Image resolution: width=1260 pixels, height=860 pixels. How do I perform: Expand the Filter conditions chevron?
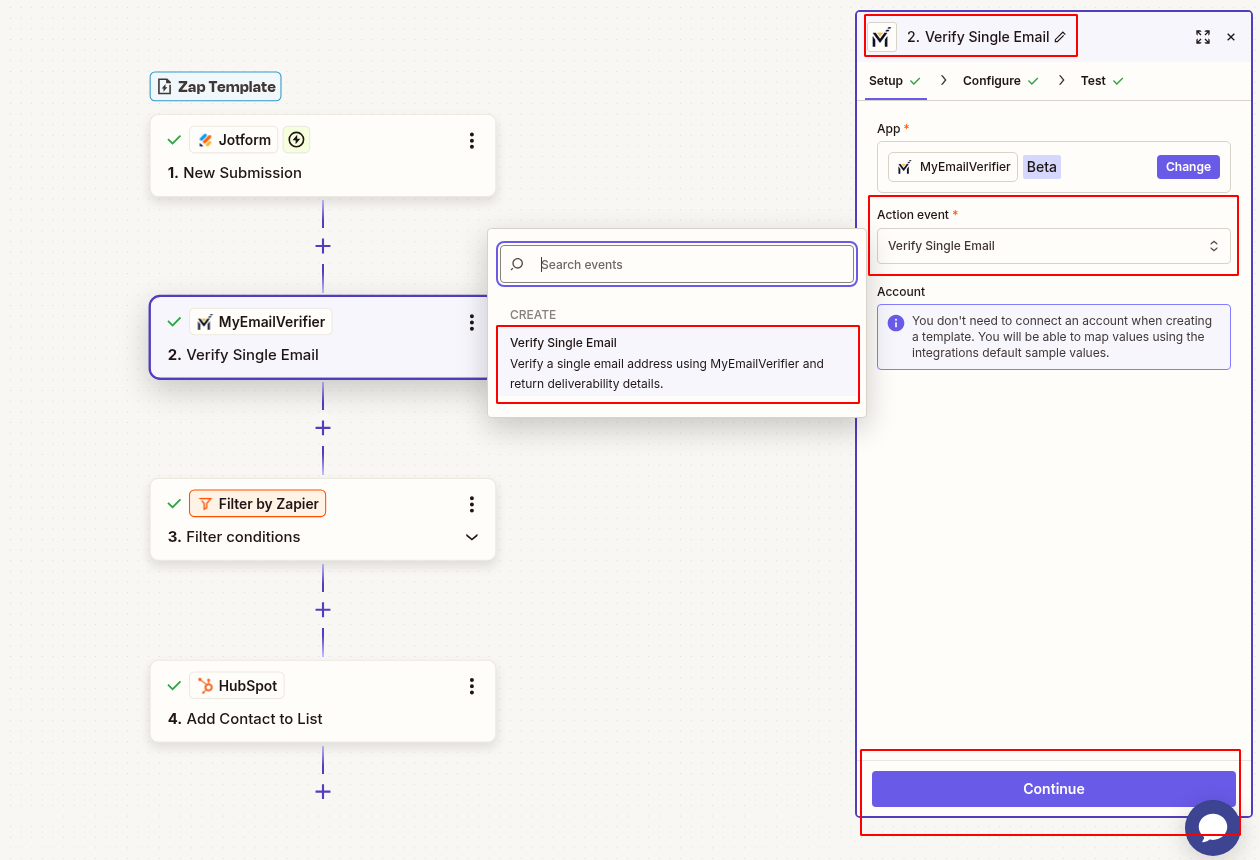471,537
